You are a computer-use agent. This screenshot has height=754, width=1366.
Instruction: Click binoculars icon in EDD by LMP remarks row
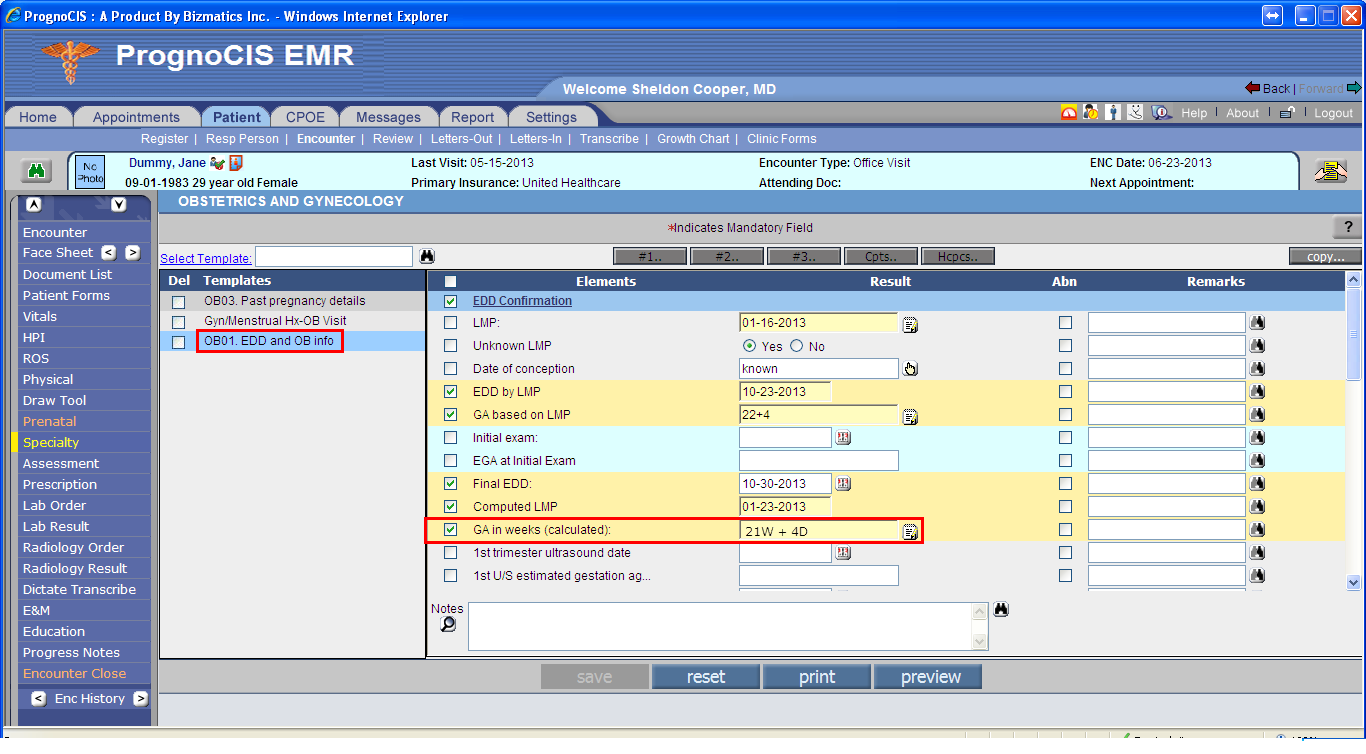pyautogui.click(x=1257, y=391)
